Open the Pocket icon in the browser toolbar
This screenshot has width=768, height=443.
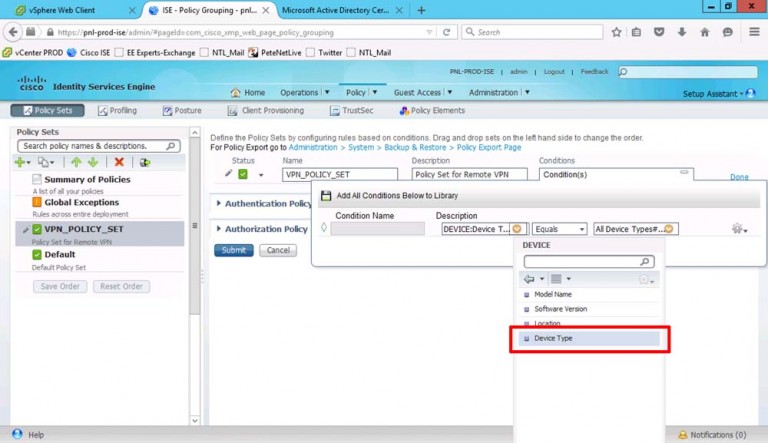(x=659, y=32)
